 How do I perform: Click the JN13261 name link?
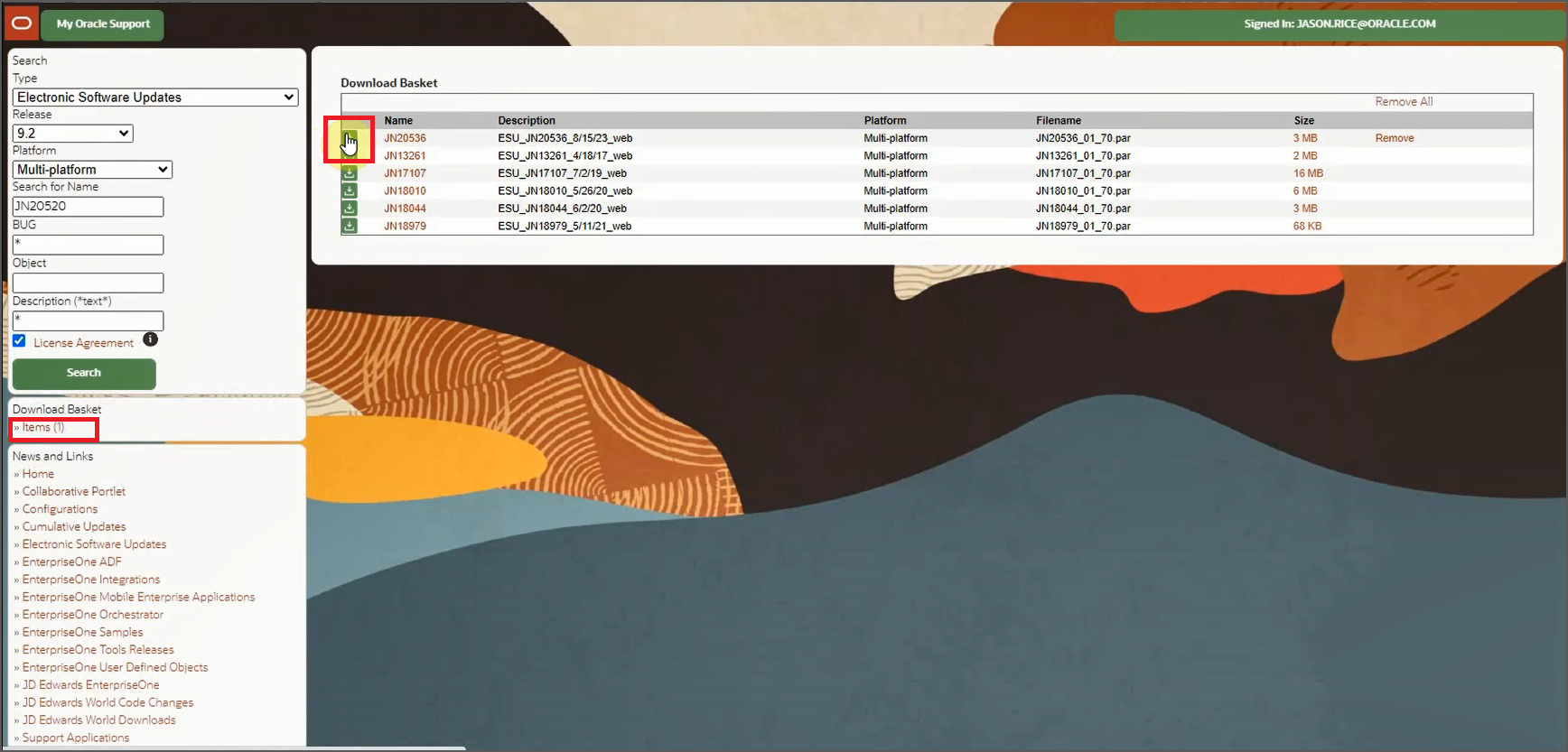point(405,156)
